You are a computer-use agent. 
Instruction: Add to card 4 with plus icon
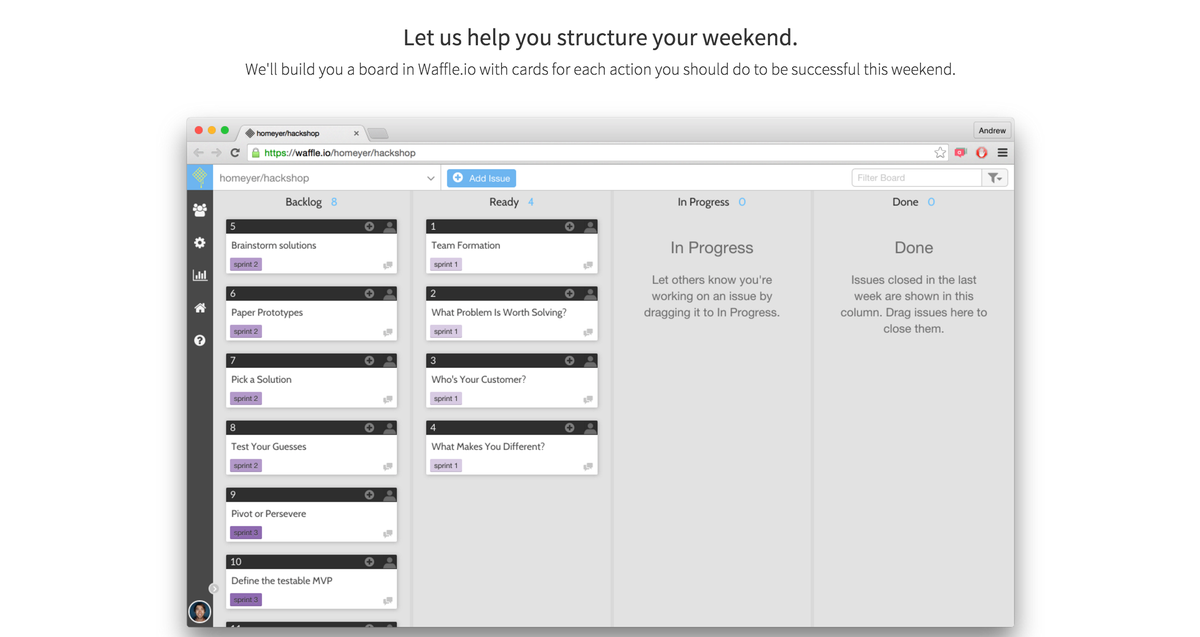pyautogui.click(x=569, y=428)
